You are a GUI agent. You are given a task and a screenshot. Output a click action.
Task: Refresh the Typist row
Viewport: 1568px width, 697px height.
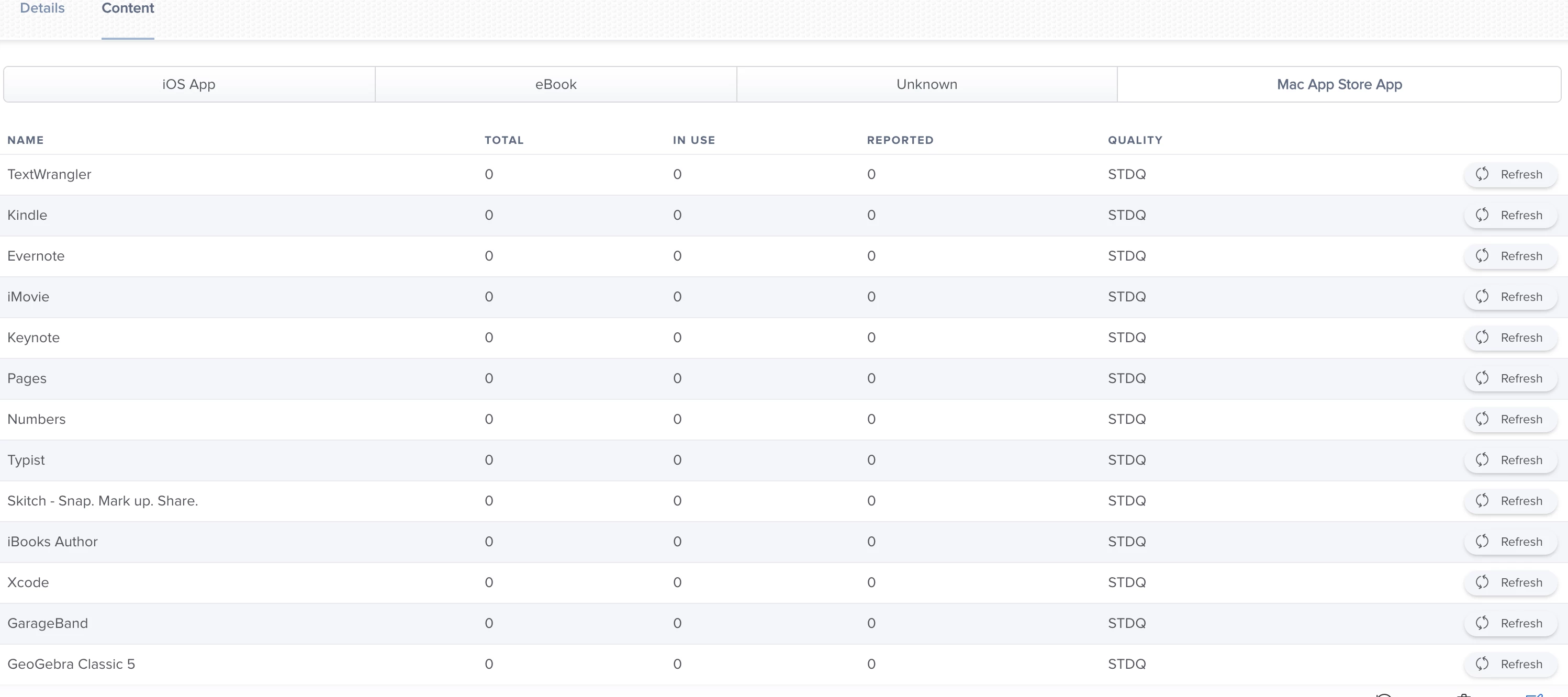point(1510,460)
